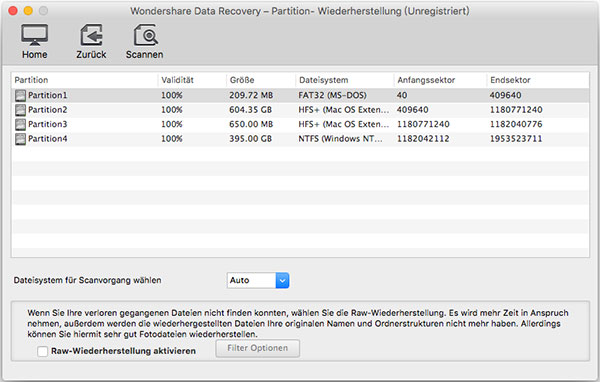The width and height of the screenshot is (600, 382).
Task: Select the Partition2 name text
Action: point(47,109)
